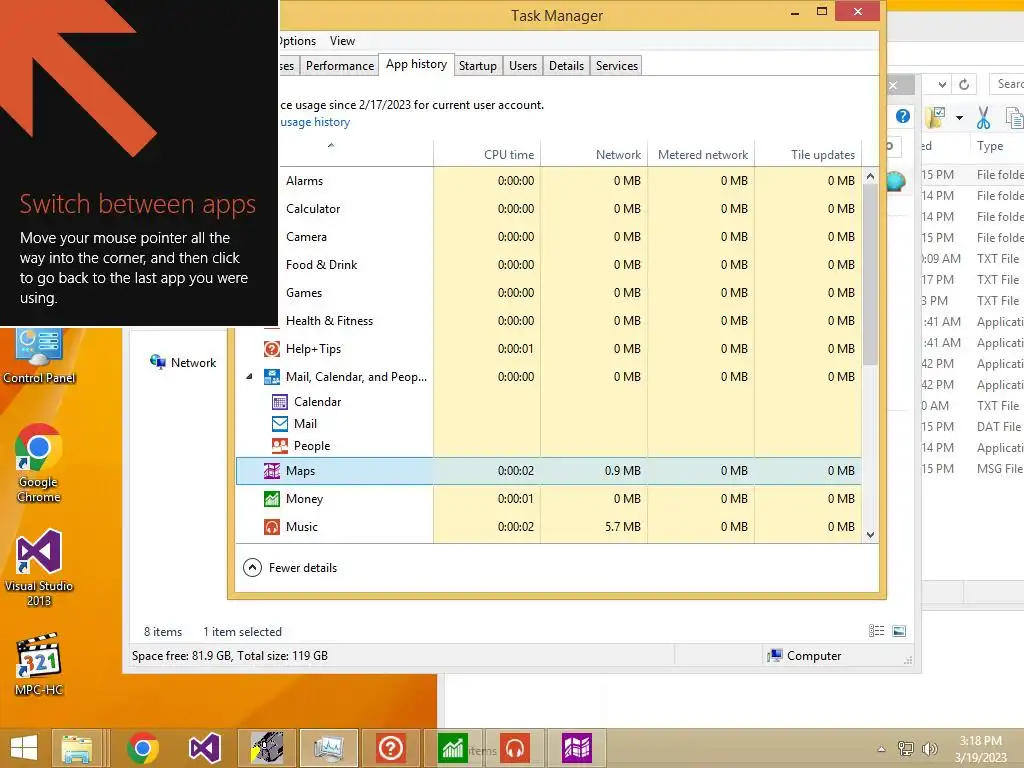Switch to Money app on the taskbar
The width and height of the screenshot is (1024, 768).
453,748
